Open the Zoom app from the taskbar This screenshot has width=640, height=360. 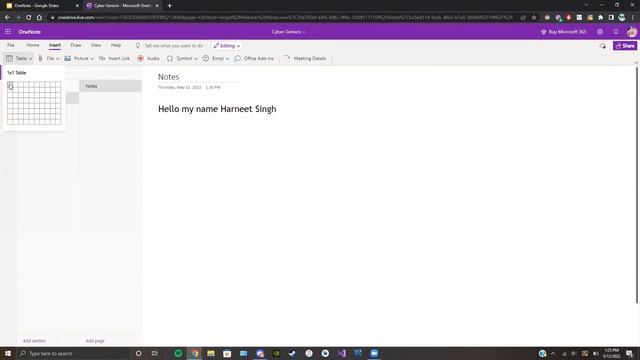click(x=374, y=353)
